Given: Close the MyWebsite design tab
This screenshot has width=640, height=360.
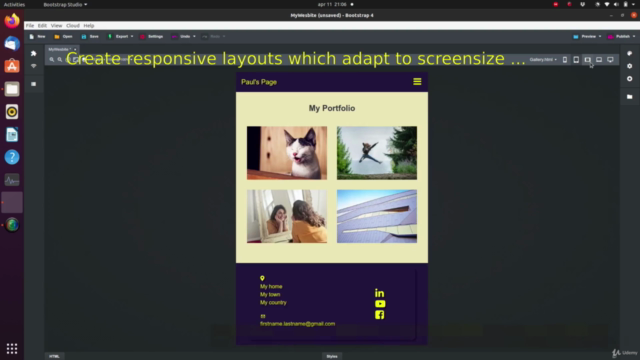Looking at the screenshot, I should [75, 49].
